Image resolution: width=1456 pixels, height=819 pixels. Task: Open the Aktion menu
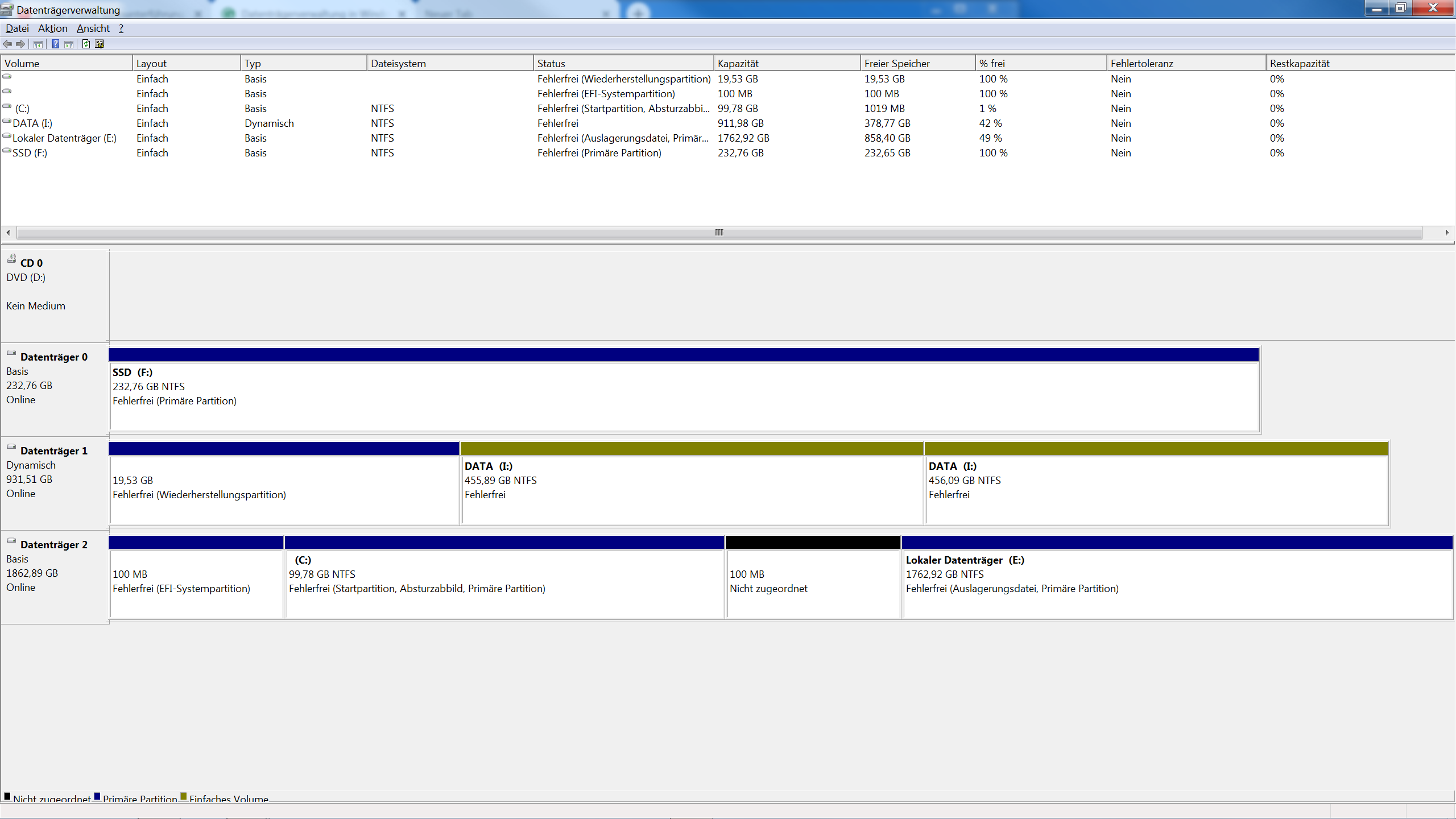[52, 28]
